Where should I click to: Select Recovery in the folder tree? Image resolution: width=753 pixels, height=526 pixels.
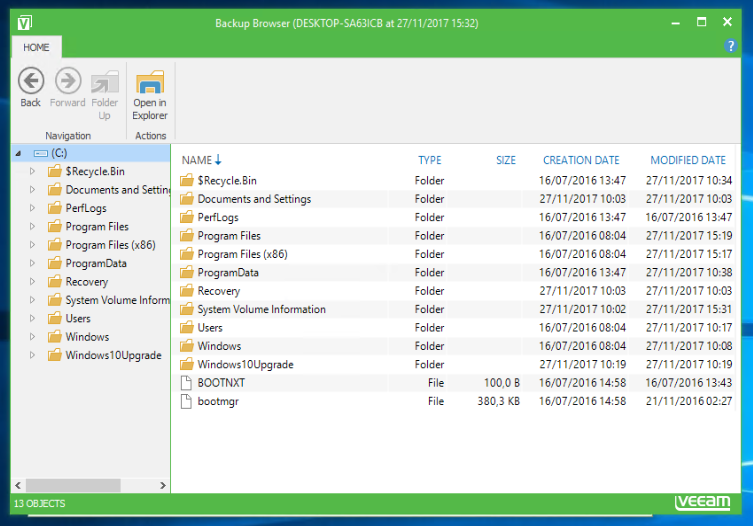[86, 281]
